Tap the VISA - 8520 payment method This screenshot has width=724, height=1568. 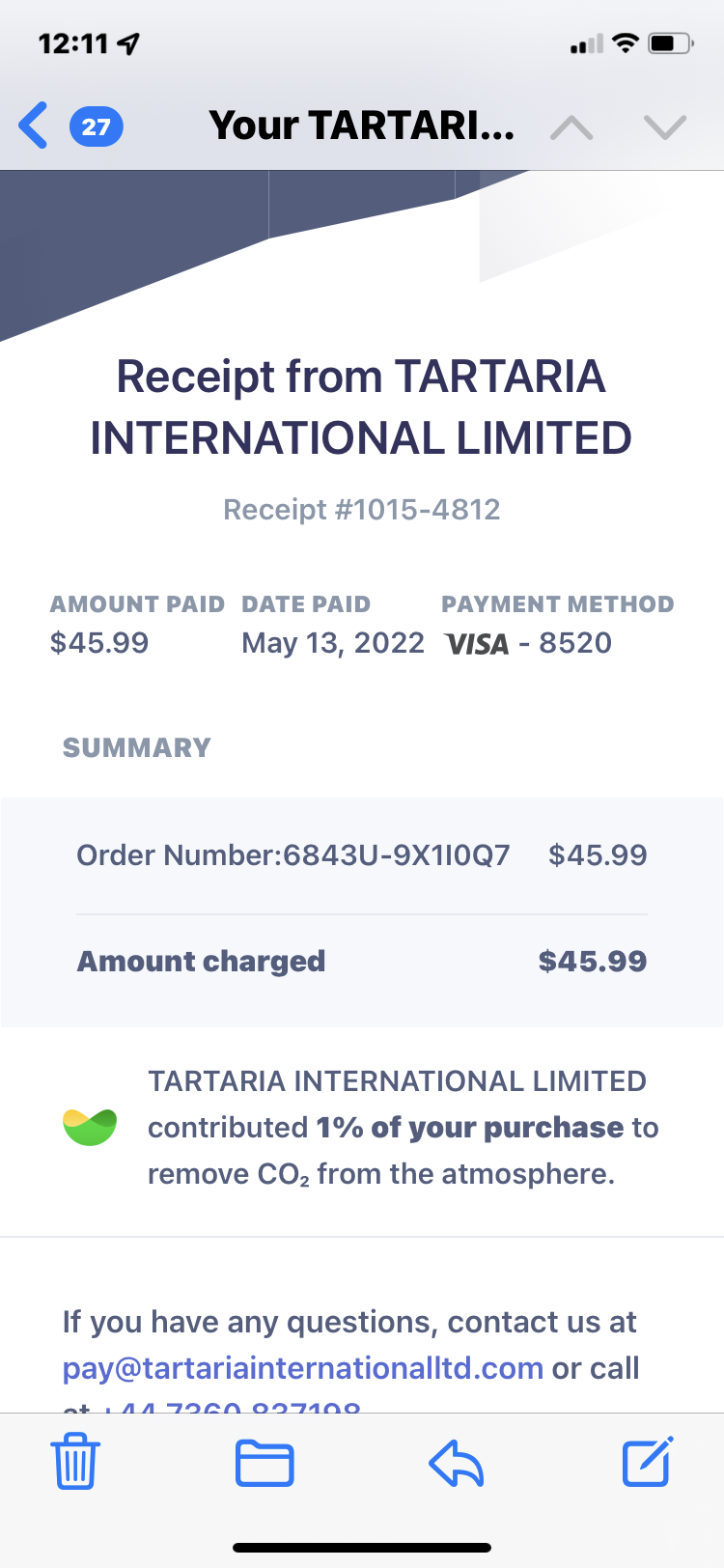[x=528, y=643]
